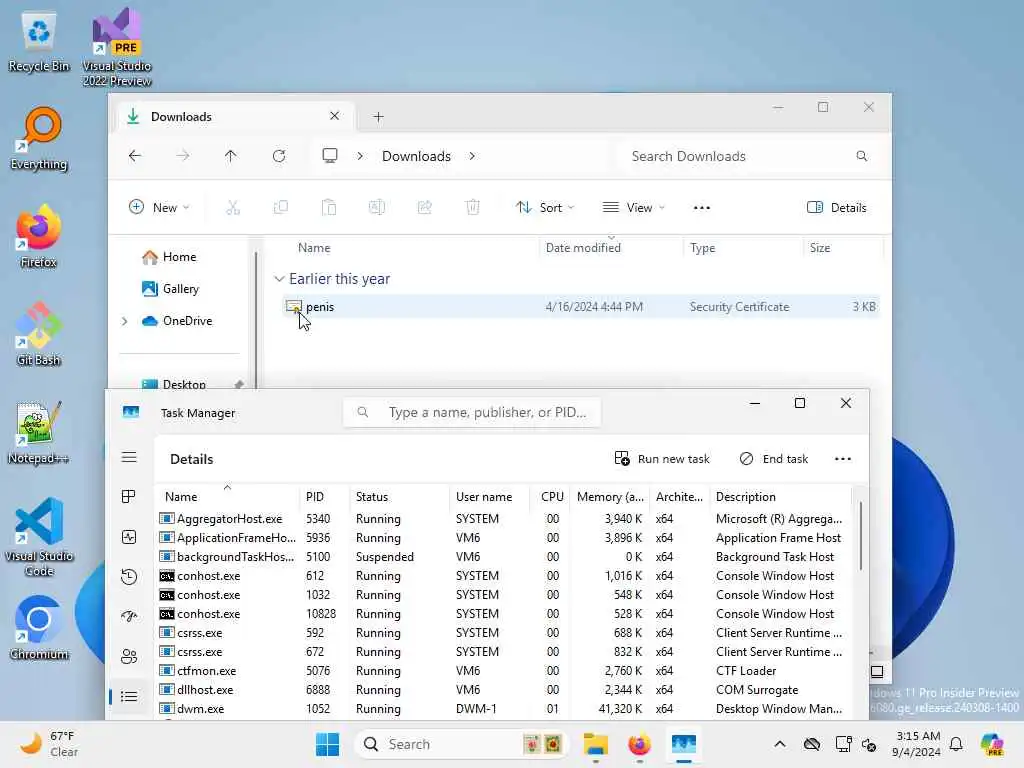Open Task Manager hamburger navigation menu

click(129, 457)
